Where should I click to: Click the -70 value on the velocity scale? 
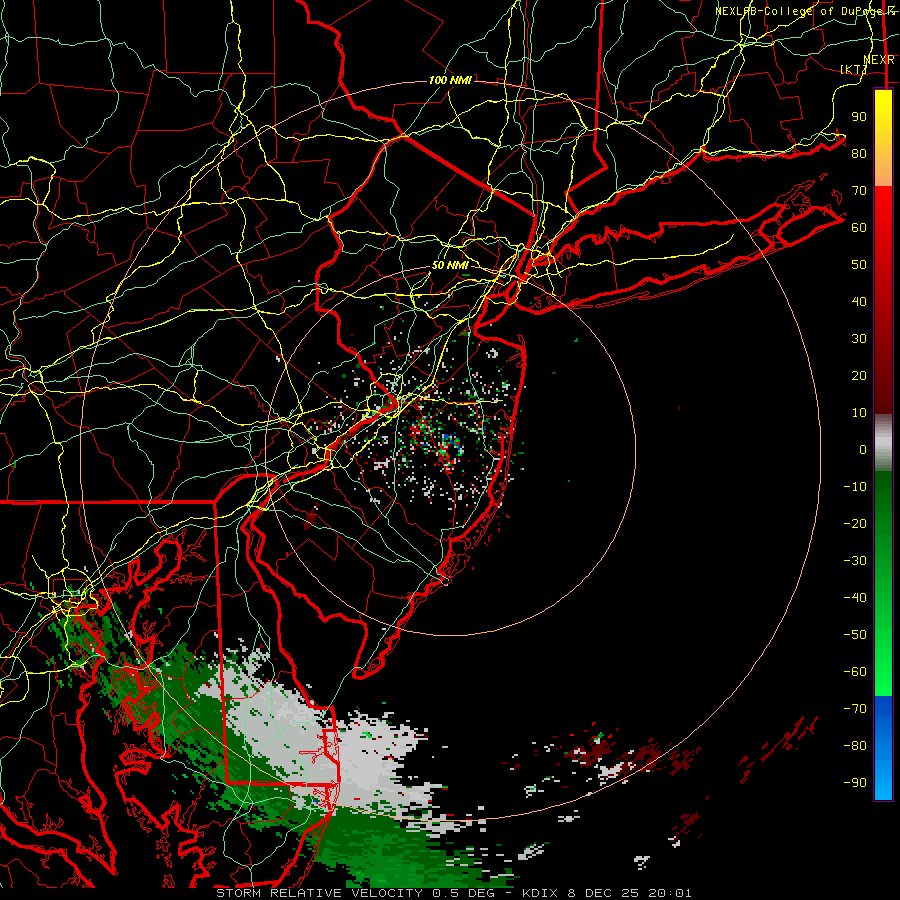[x=855, y=709]
